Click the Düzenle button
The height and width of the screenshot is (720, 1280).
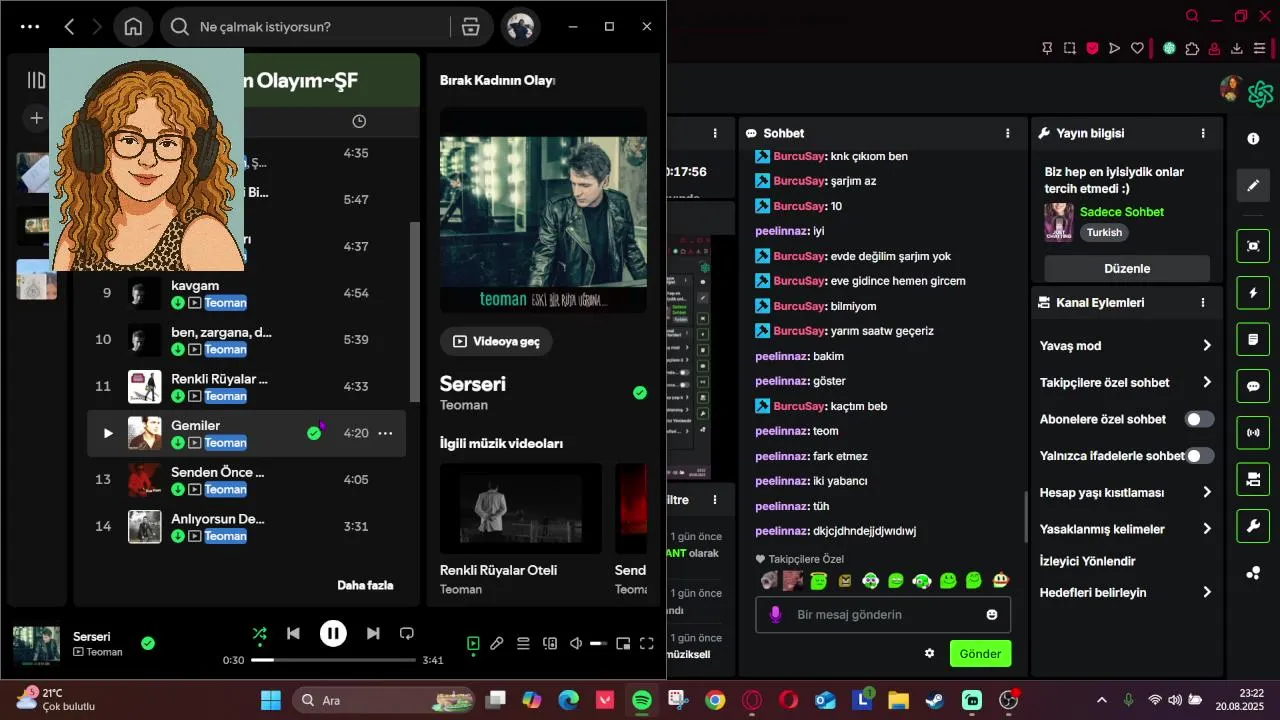[x=1127, y=268]
